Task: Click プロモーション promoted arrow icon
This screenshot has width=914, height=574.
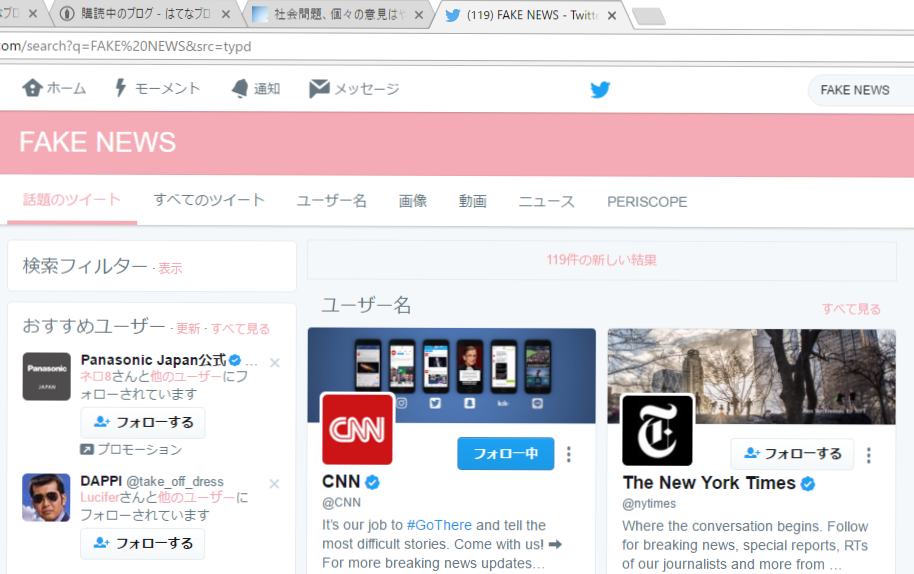Action: tap(86, 449)
